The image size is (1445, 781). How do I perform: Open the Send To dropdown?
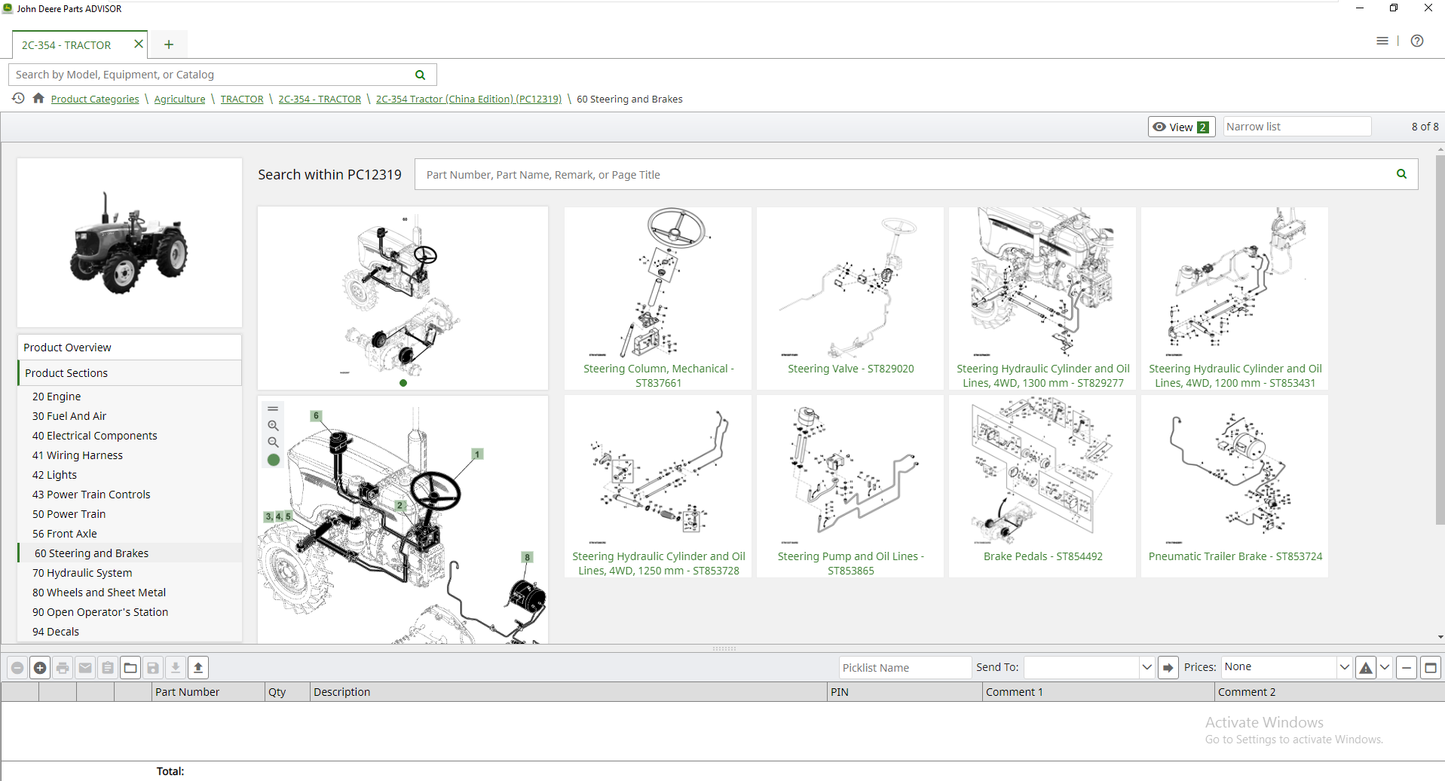tap(1087, 667)
